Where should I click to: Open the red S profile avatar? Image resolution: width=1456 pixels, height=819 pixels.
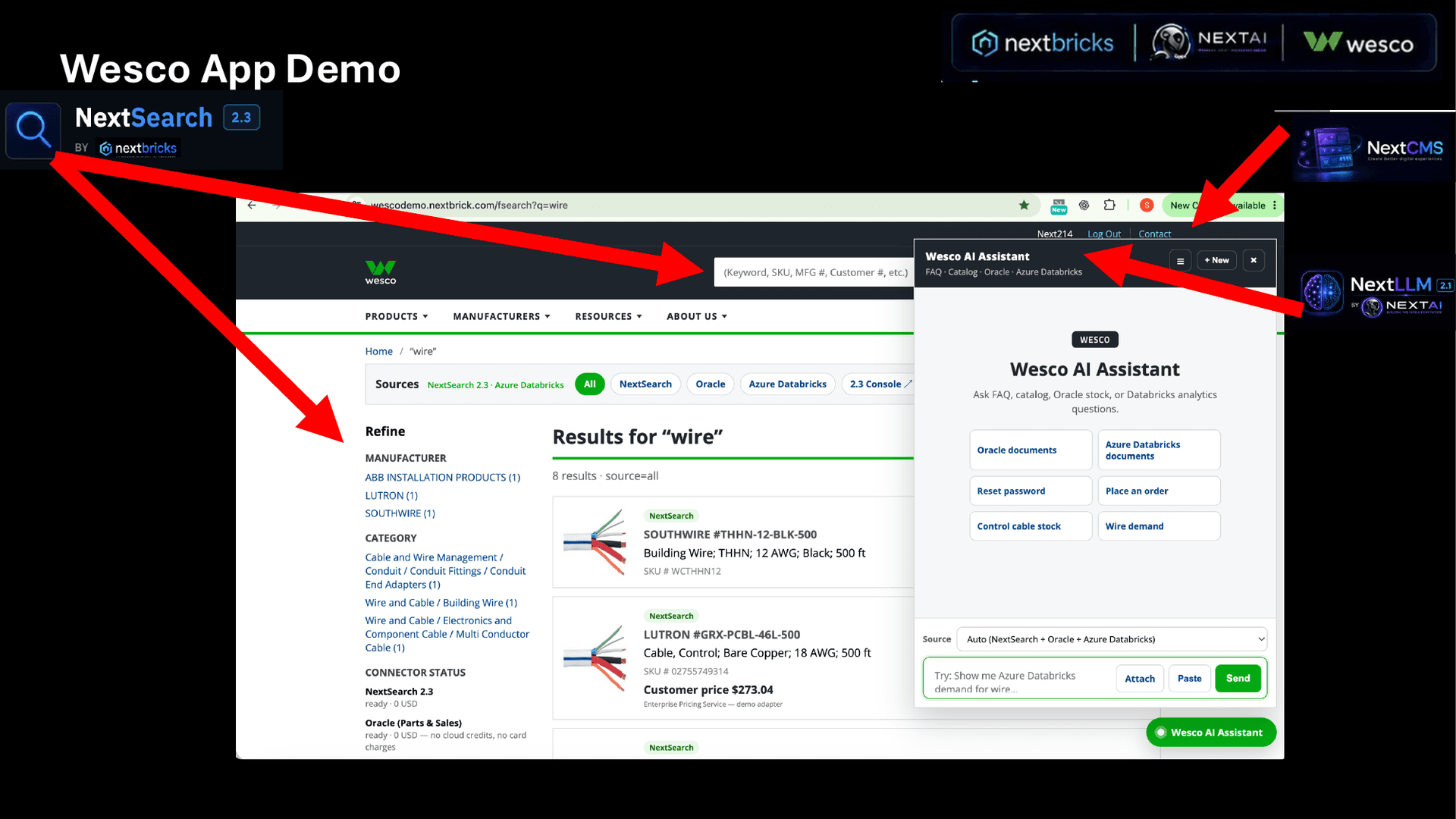coord(1147,205)
